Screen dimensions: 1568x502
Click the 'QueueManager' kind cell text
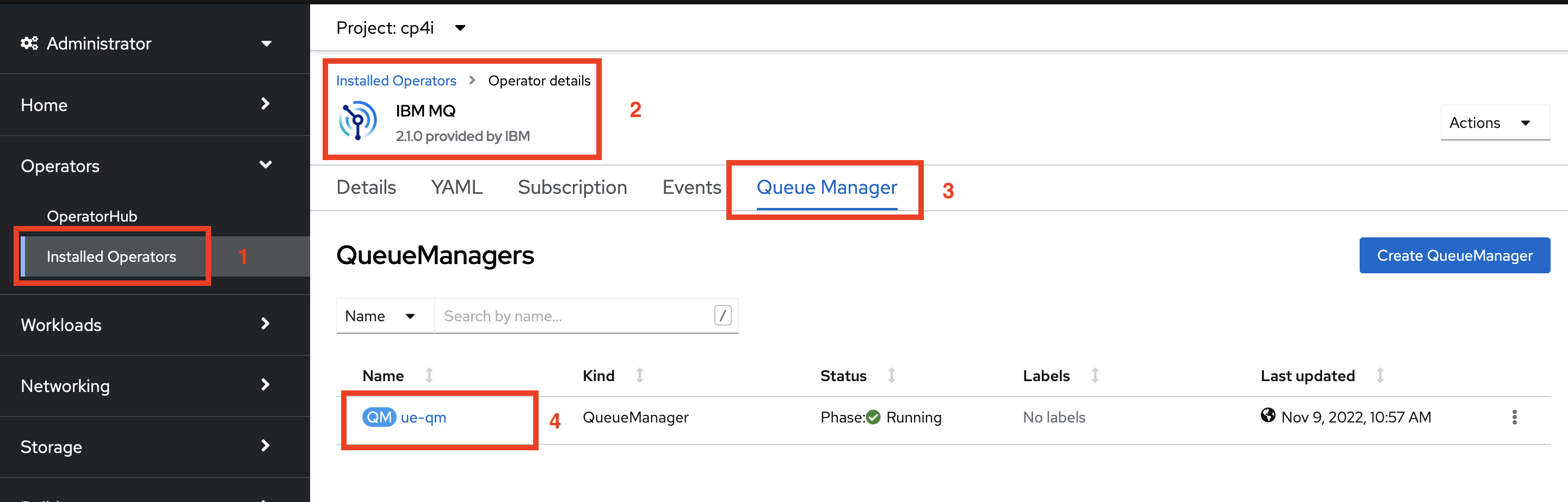click(x=635, y=417)
